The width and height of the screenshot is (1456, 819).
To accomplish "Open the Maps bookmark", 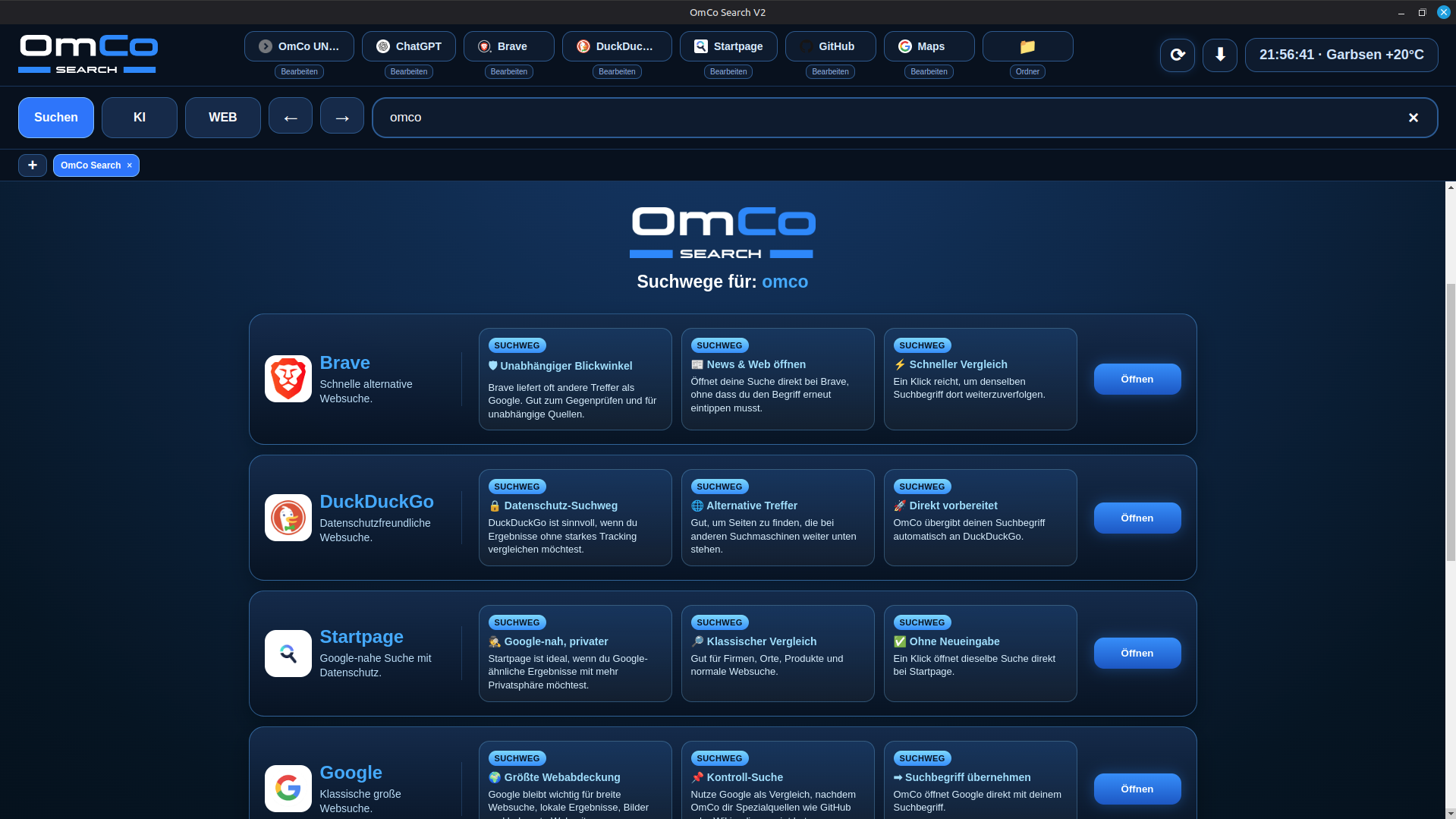I will (929, 46).
